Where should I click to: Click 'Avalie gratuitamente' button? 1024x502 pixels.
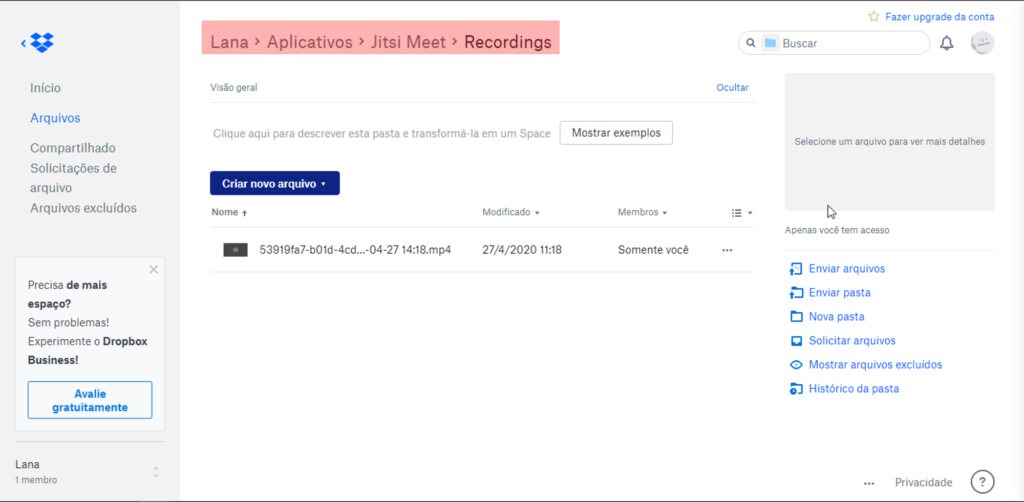point(90,400)
